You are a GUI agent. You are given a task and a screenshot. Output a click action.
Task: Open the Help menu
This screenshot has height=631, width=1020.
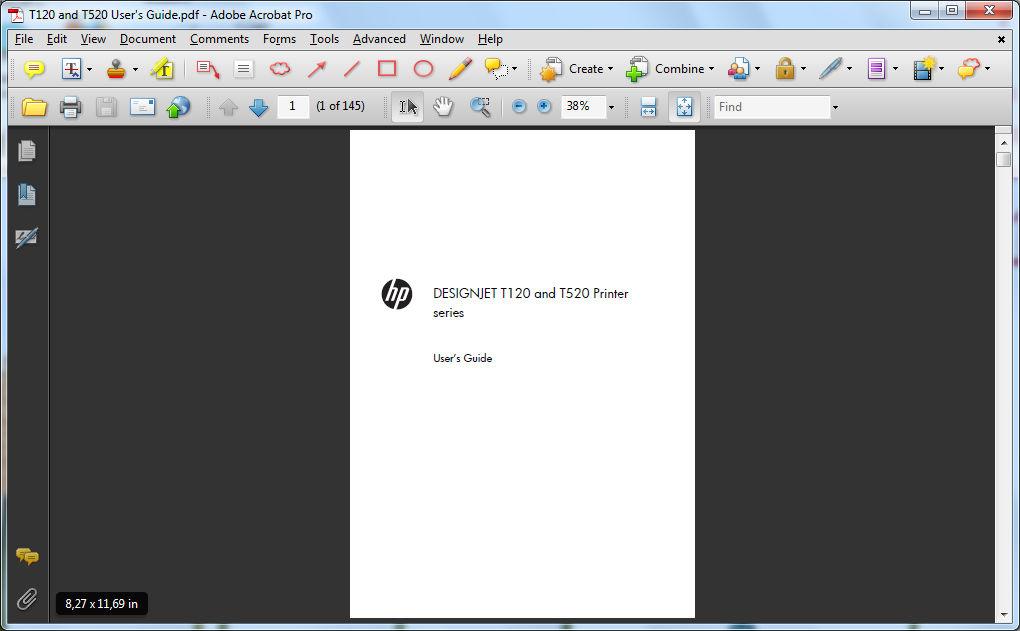tap(490, 39)
